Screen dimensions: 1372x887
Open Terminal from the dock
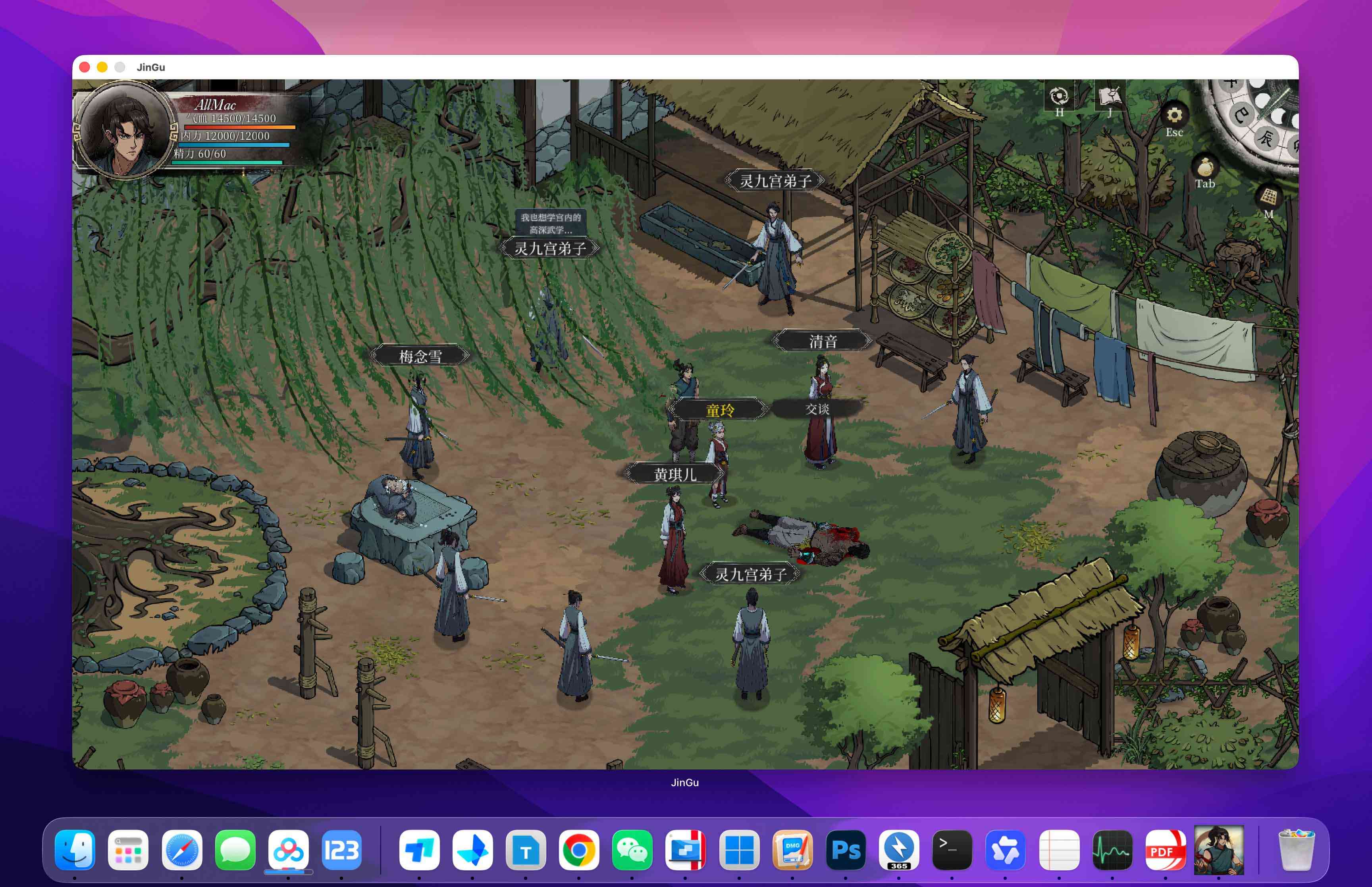(x=952, y=850)
